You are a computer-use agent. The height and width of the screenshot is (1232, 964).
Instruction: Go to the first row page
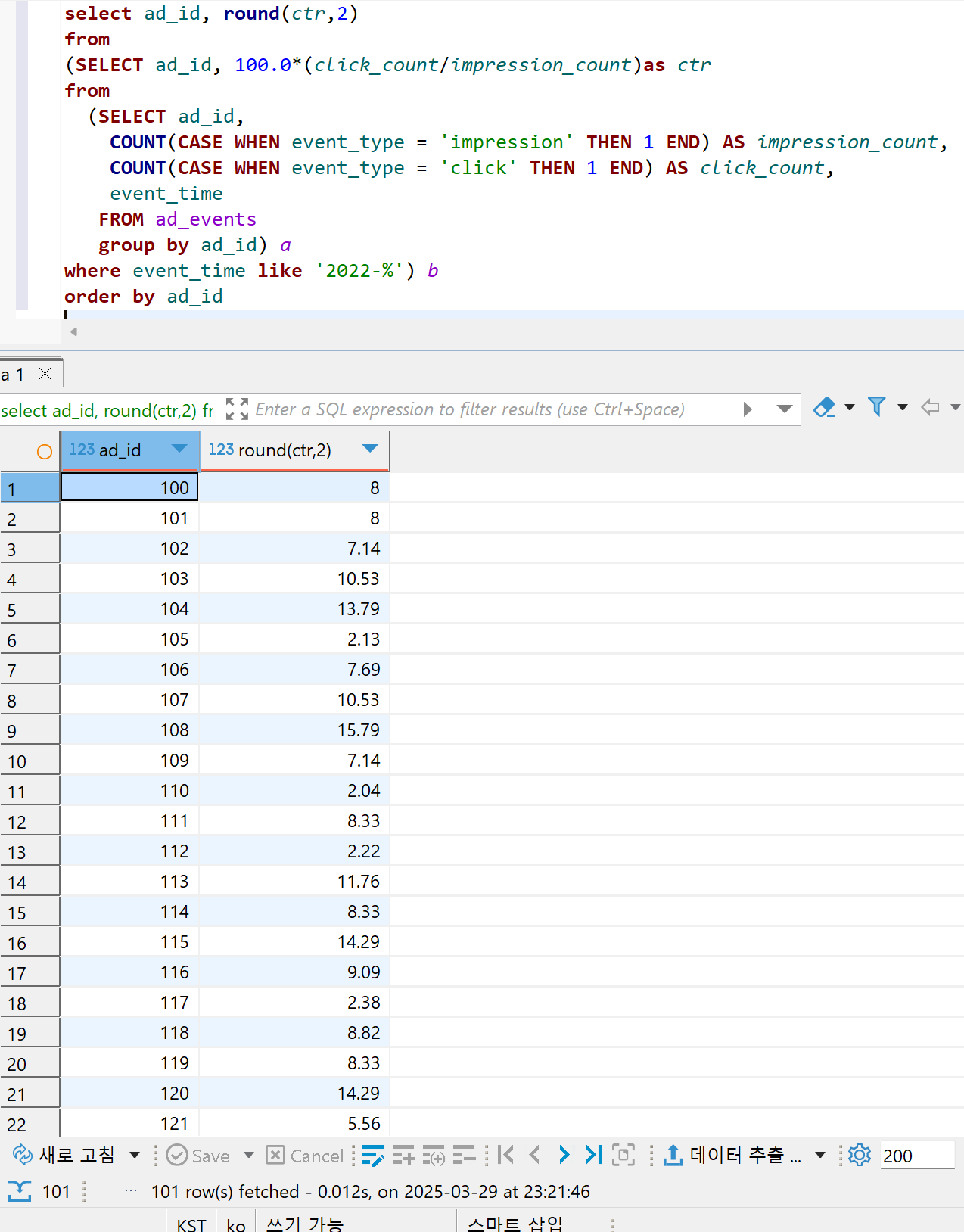[506, 1155]
